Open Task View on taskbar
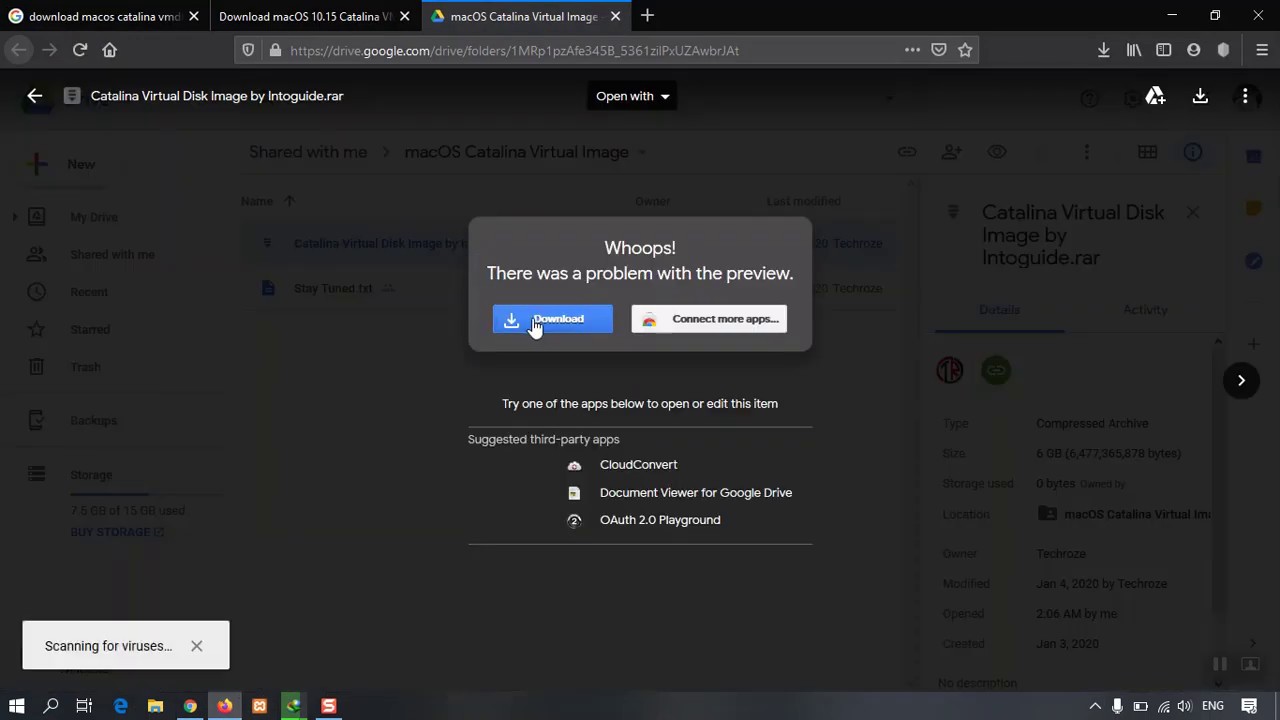This screenshot has width=1280, height=720. pyautogui.click(x=84, y=706)
